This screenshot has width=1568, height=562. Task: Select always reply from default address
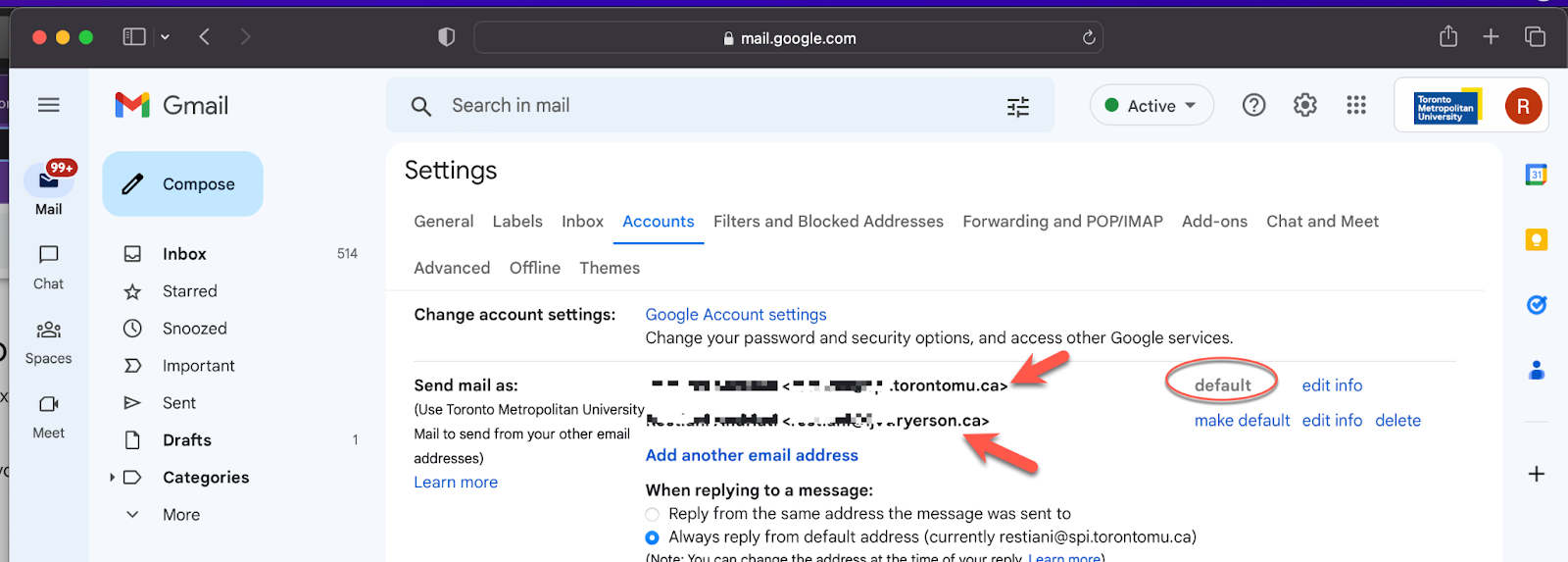tap(653, 537)
